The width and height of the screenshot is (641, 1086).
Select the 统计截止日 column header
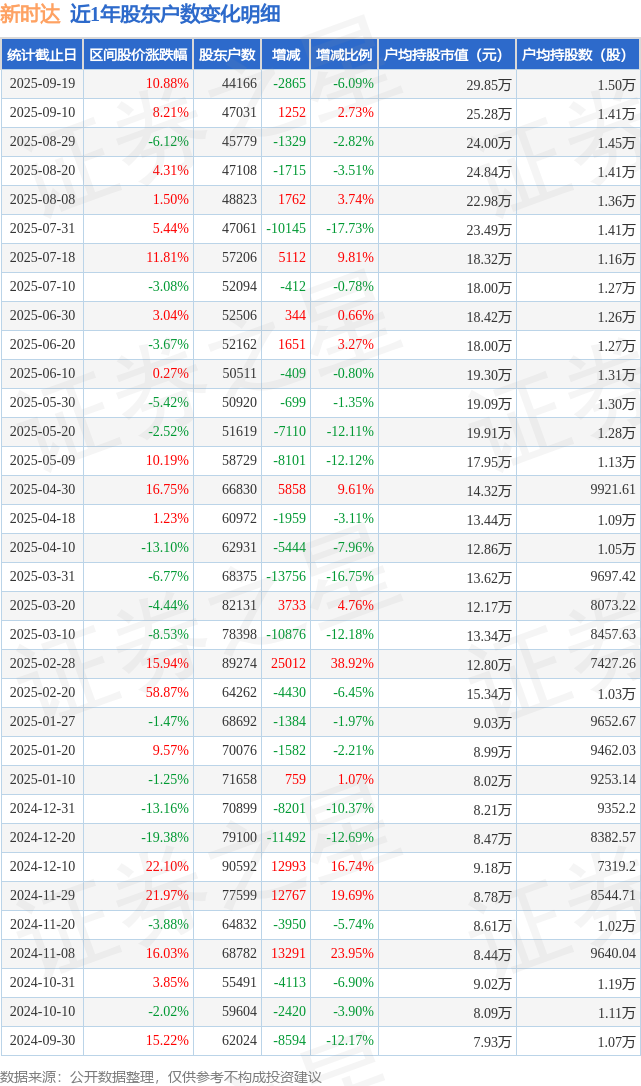pos(41,55)
